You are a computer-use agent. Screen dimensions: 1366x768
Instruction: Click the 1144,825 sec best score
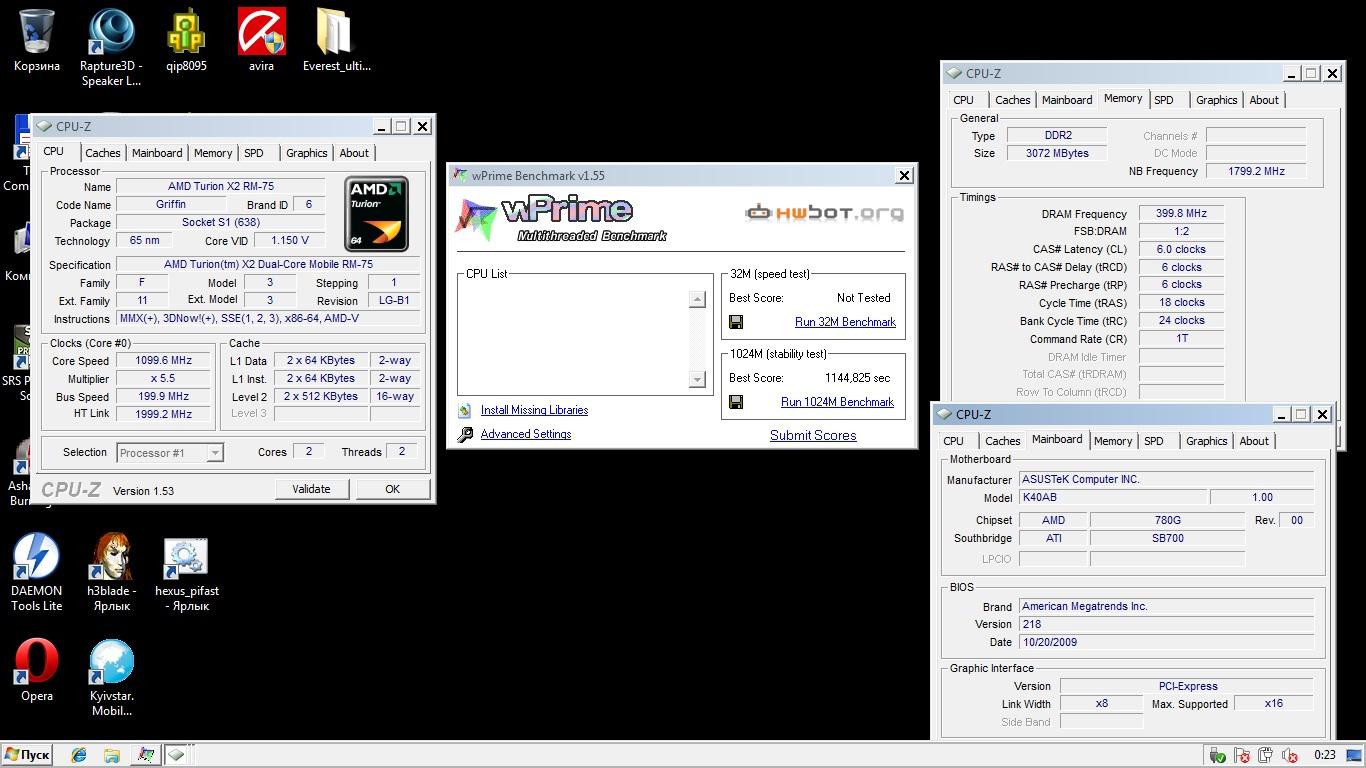point(857,378)
